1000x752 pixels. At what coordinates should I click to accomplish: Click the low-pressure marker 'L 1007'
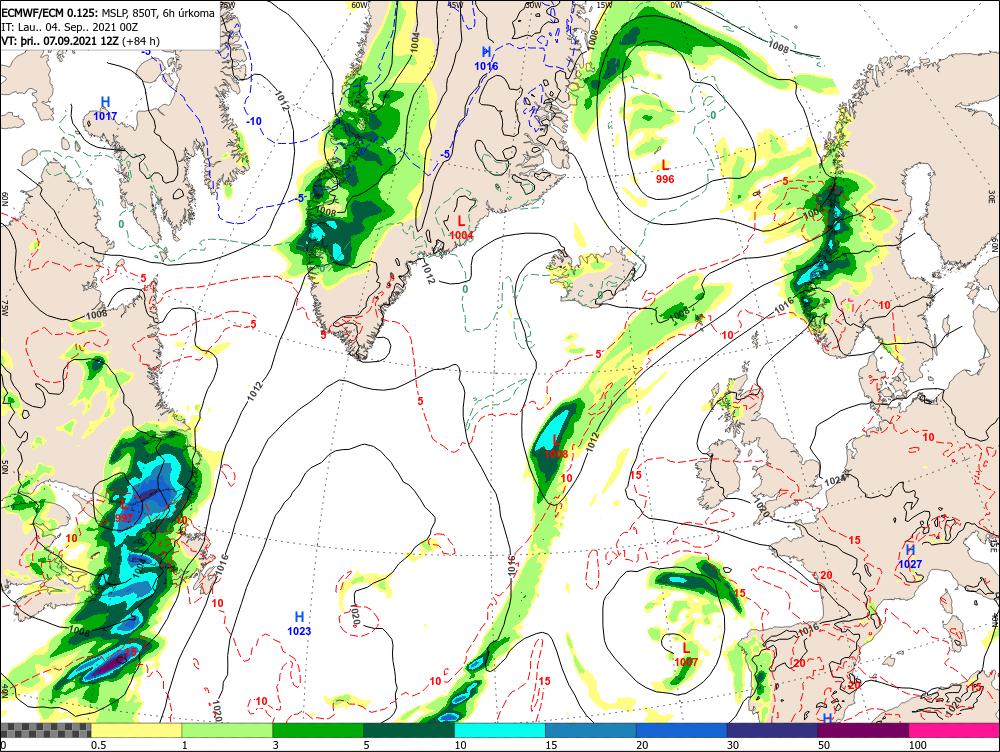(686, 654)
